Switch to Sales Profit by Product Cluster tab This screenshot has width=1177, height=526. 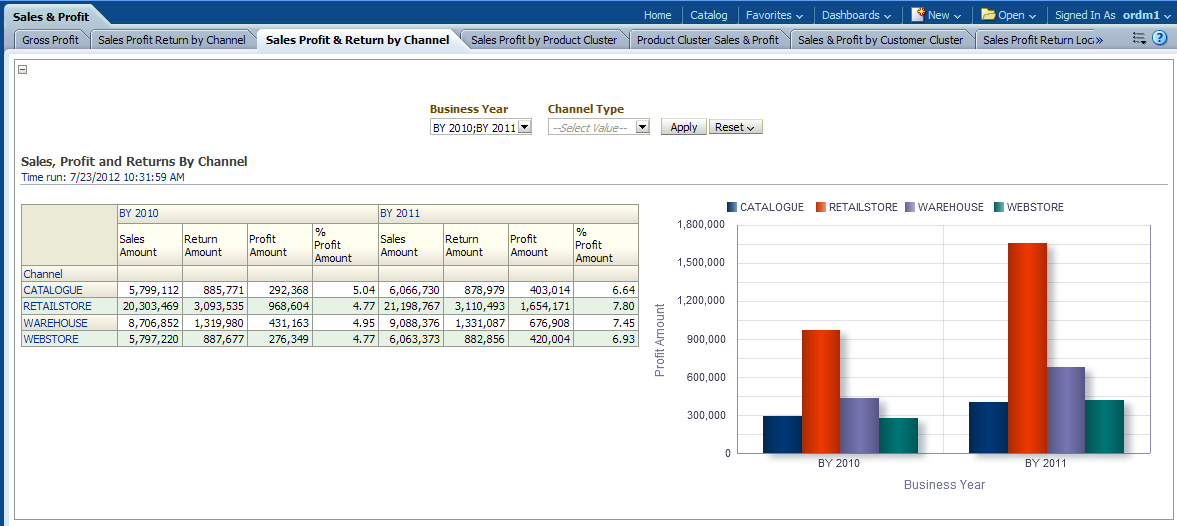point(544,40)
